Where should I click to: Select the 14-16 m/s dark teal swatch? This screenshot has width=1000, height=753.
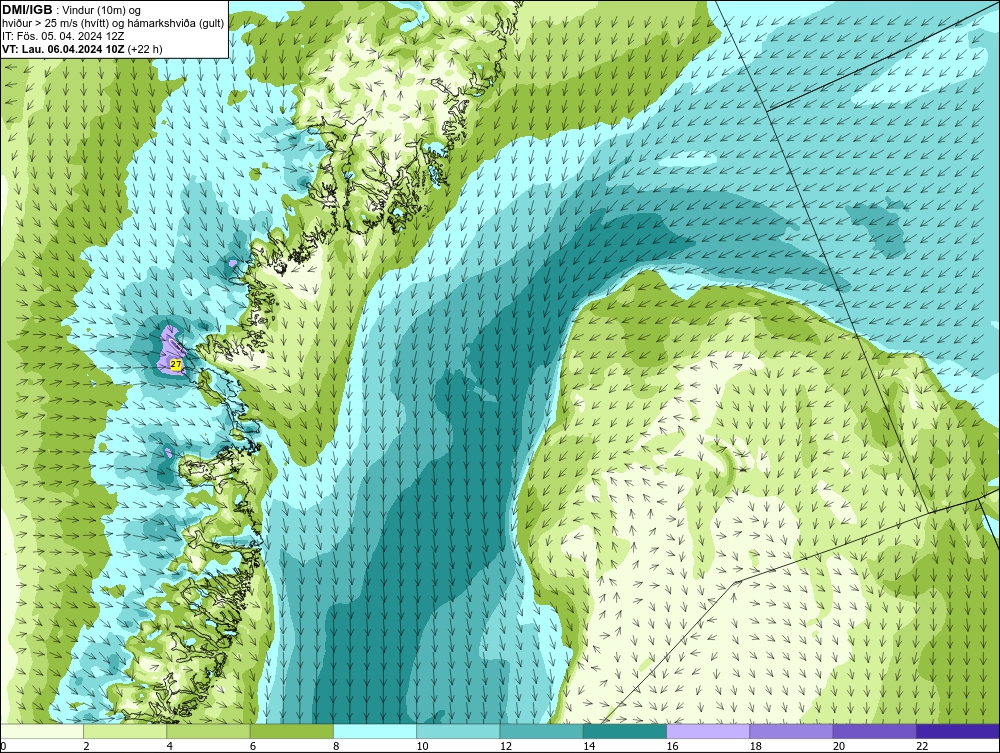click(x=625, y=731)
